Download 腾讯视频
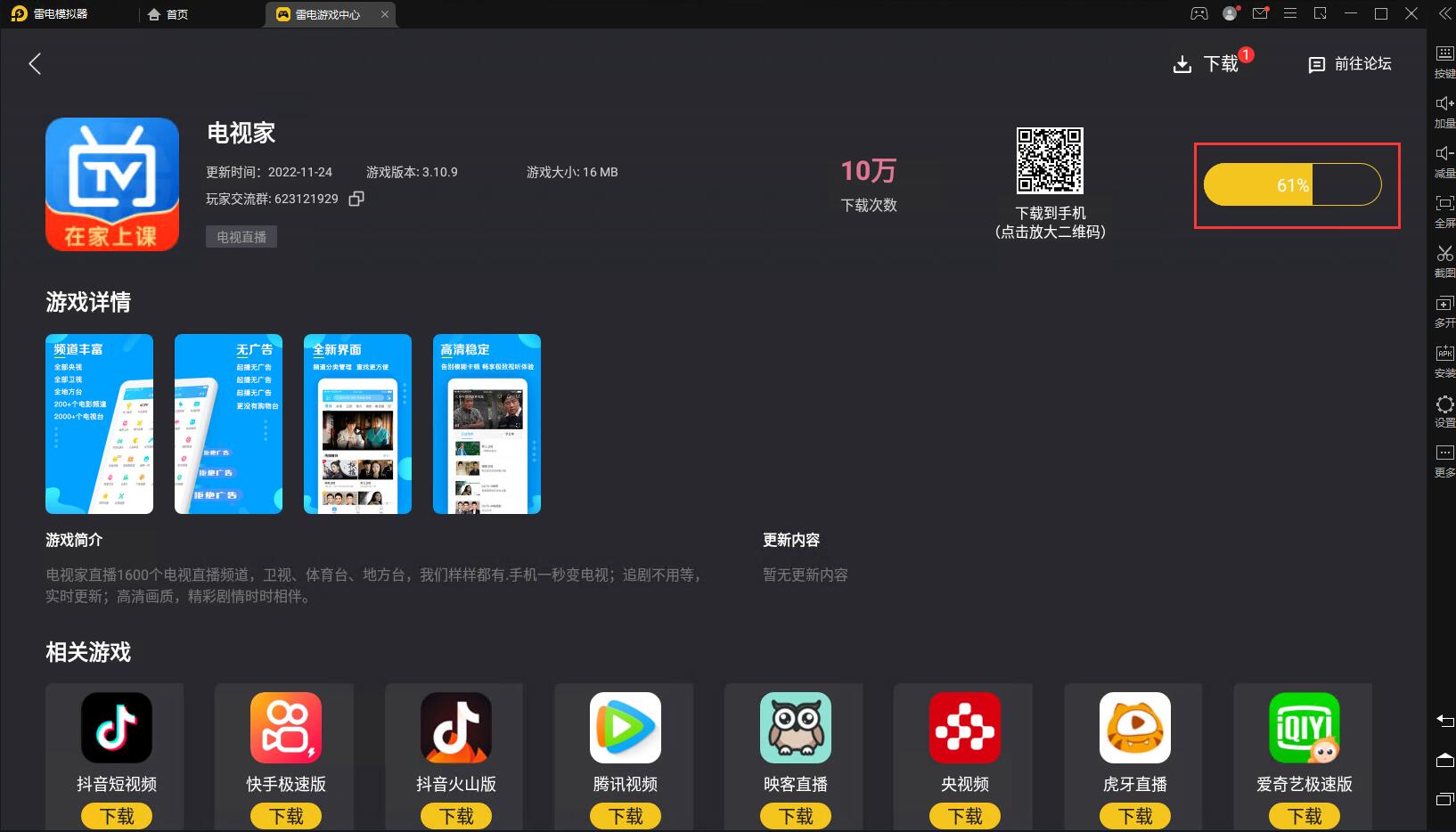Image resolution: width=1456 pixels, height=832 pixels. [x=626, y=816]
